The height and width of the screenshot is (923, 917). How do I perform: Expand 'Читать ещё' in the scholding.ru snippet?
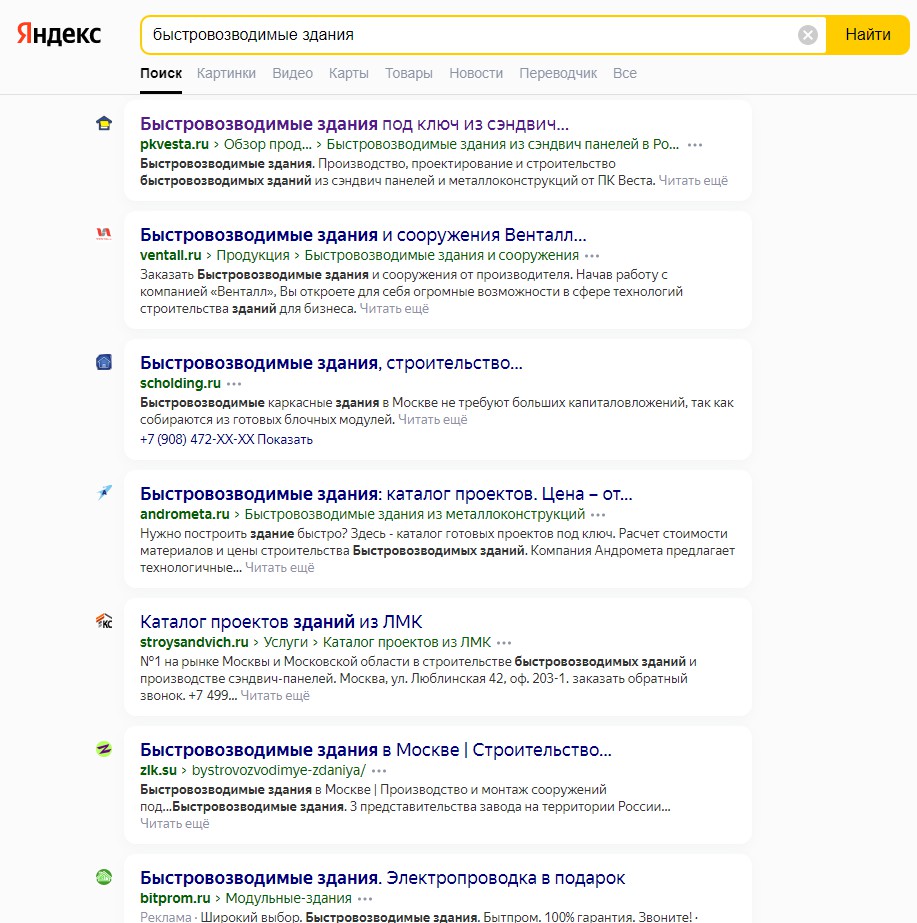tap(433, 420)
